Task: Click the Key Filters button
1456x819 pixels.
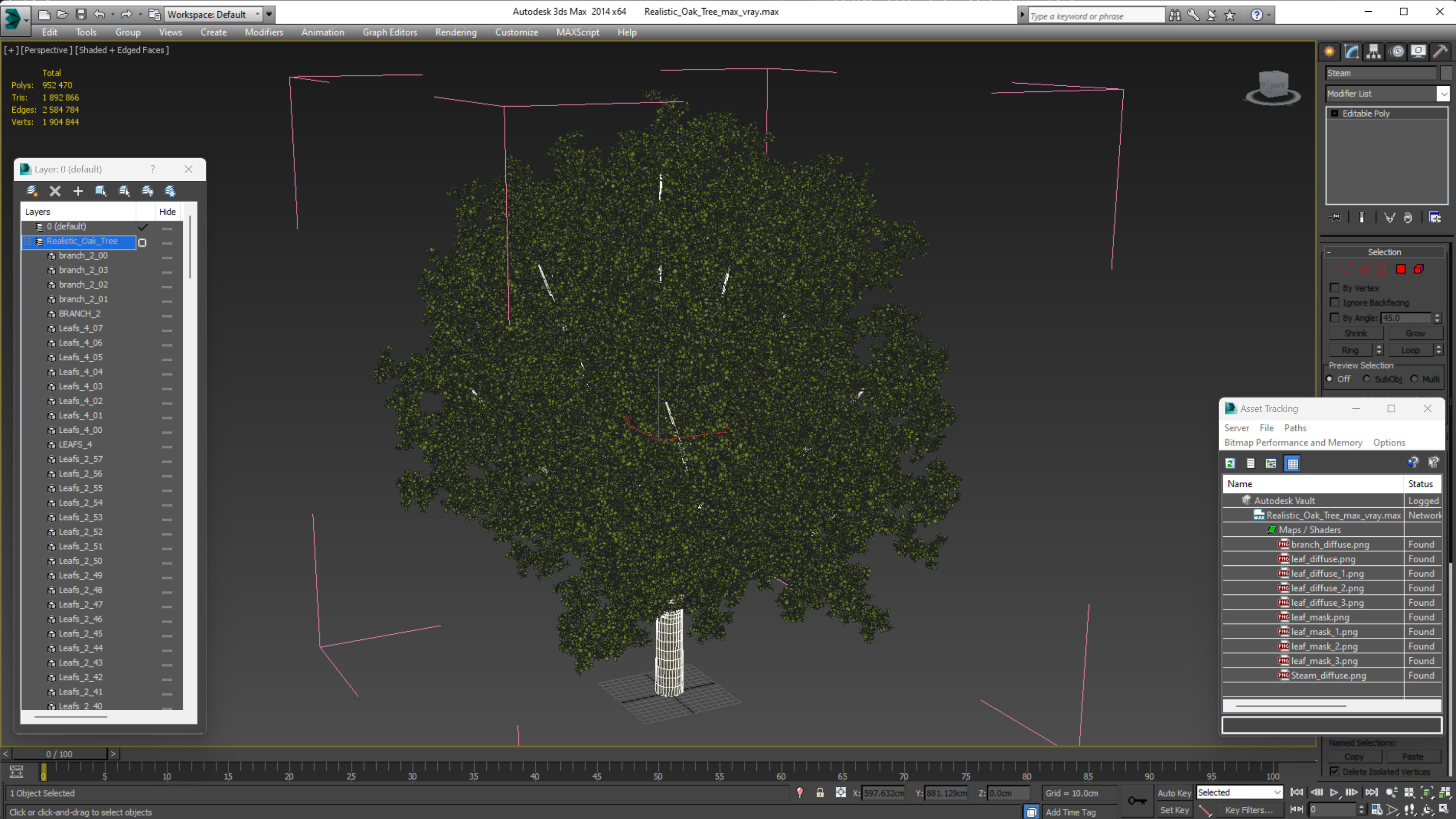Action: click(x=1249, y=810)
